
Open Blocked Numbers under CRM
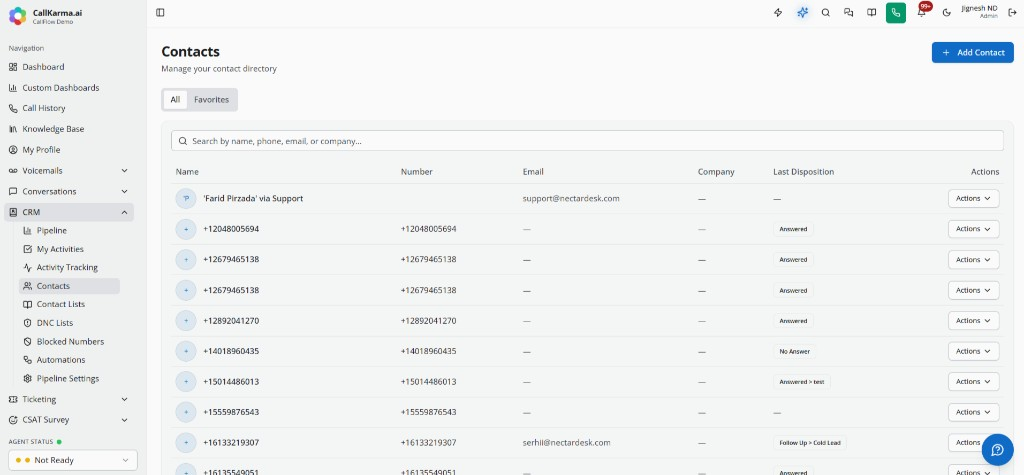69,342
